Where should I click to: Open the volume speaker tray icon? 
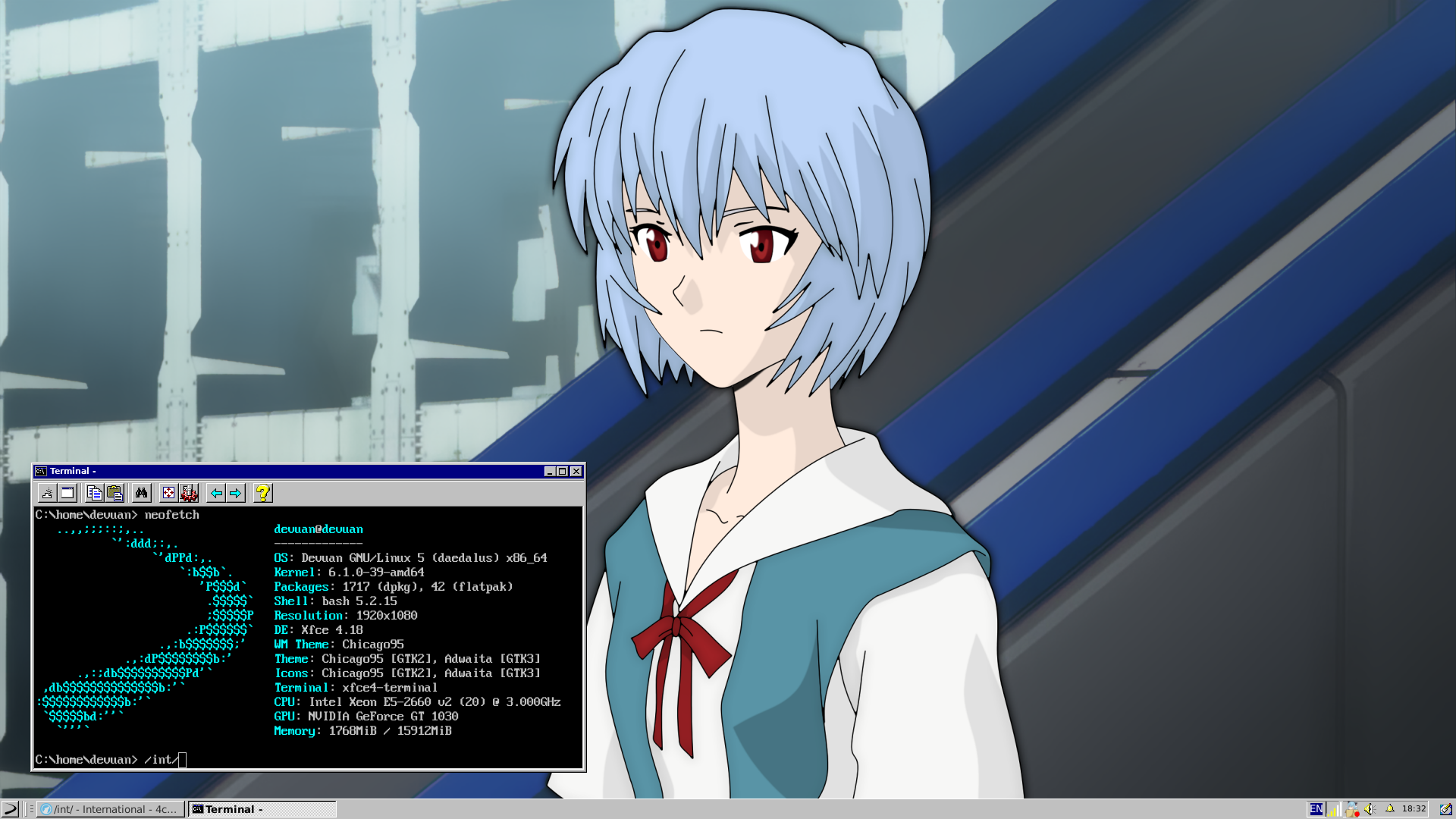click(1370, 809)
